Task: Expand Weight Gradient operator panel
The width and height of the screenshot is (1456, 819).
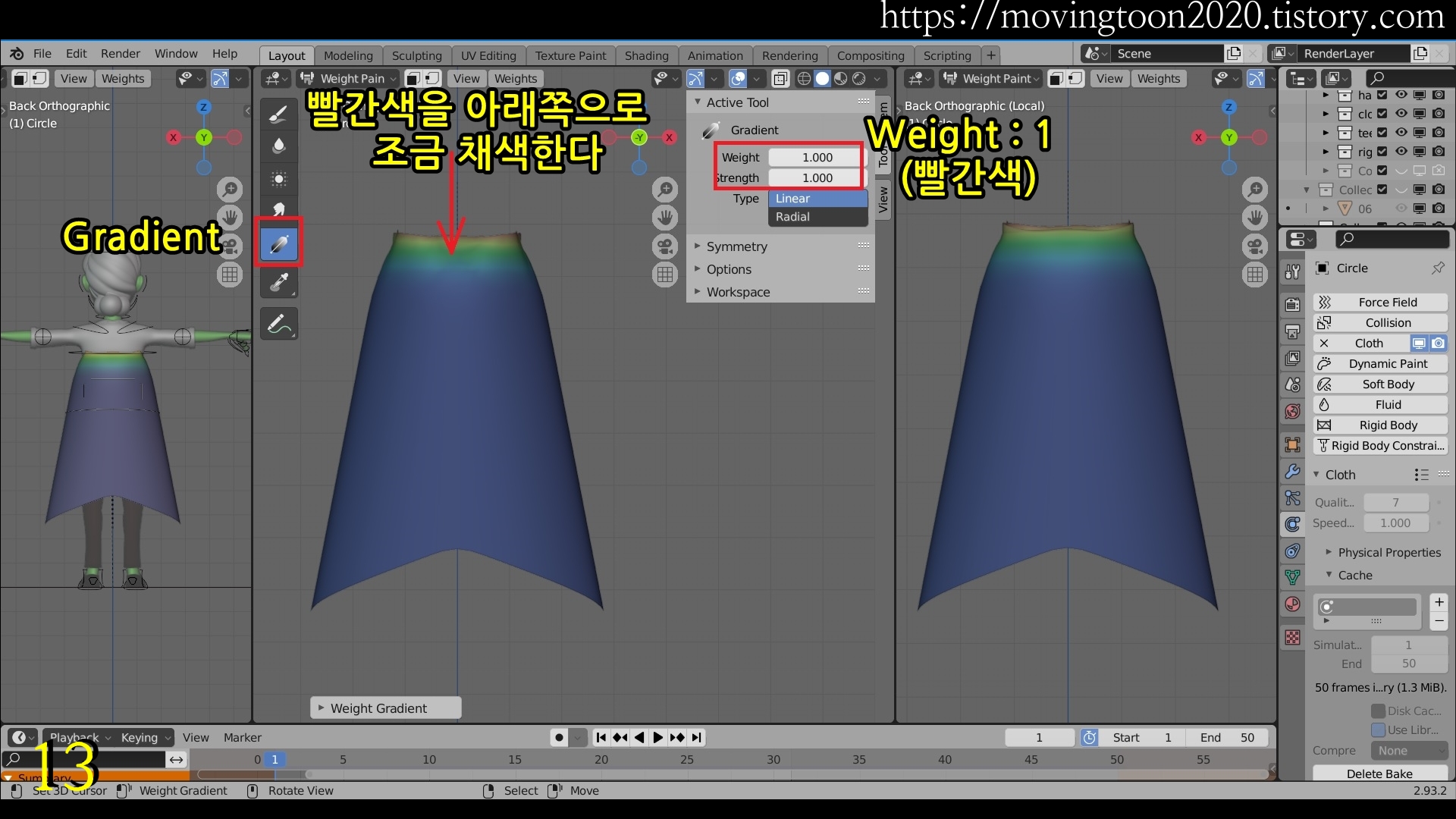Action: (385, 708)
